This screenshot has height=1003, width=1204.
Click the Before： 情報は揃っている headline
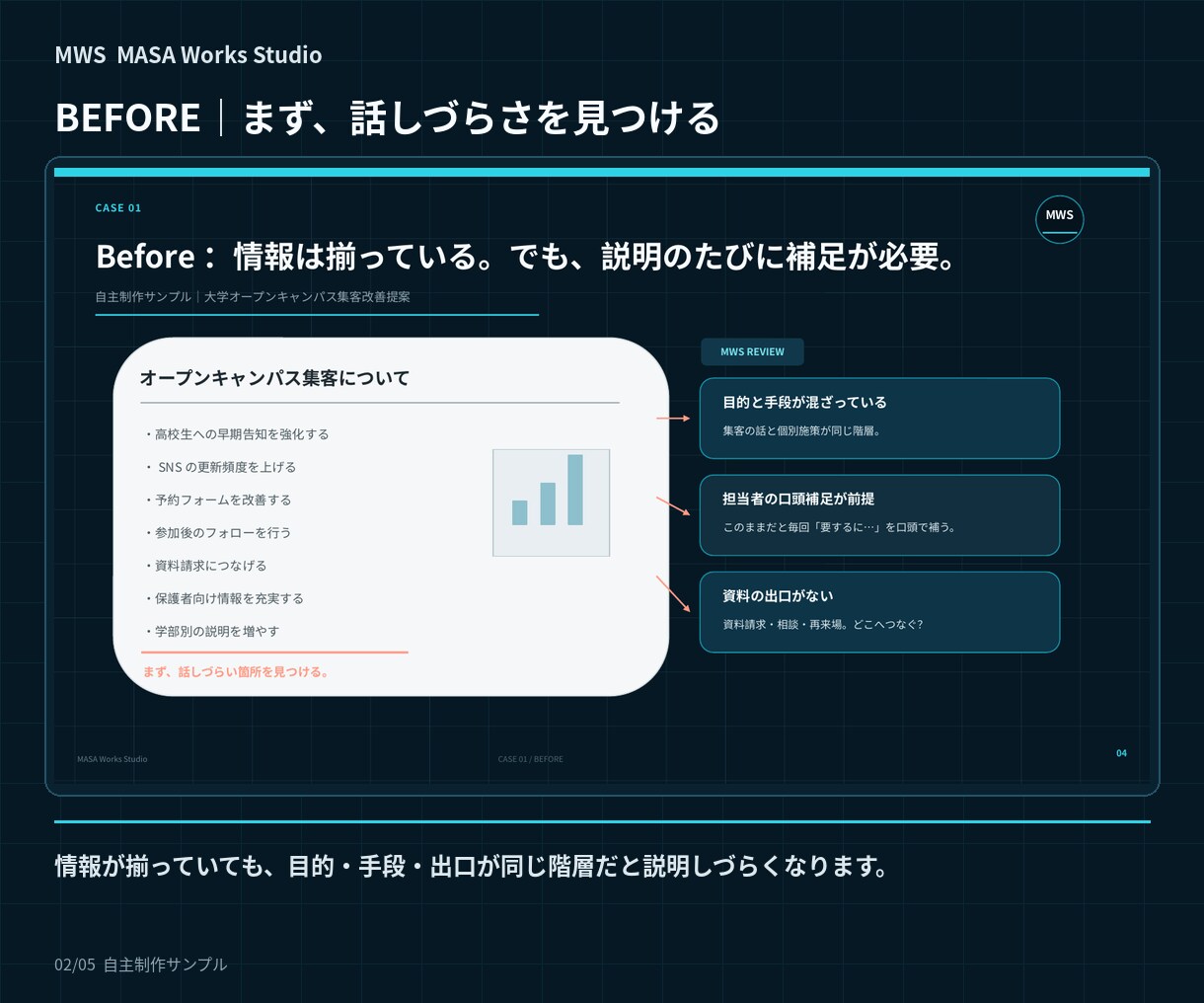click(x=527, y=257)
